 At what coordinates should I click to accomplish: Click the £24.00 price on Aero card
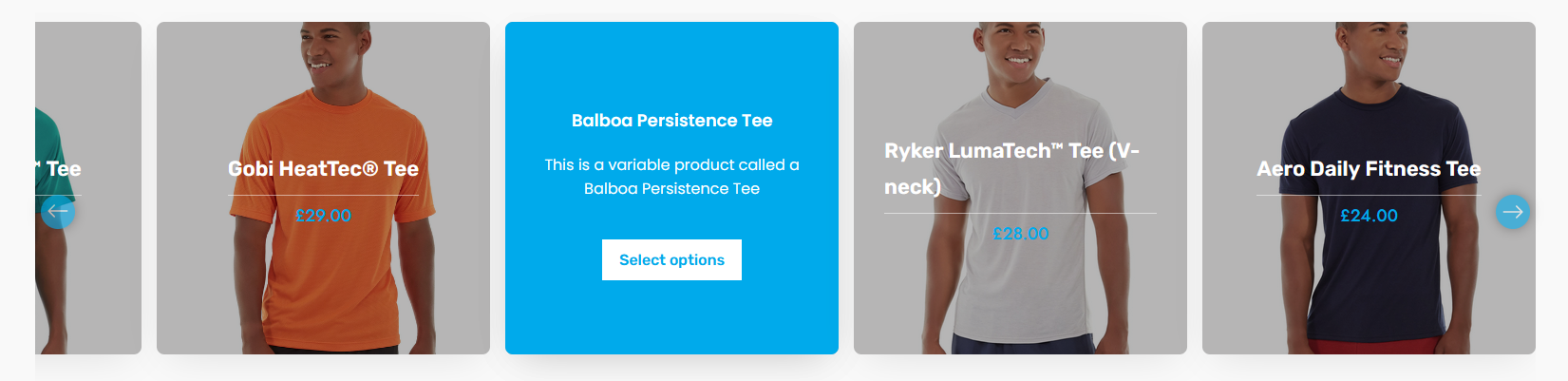click(1369, 216)
